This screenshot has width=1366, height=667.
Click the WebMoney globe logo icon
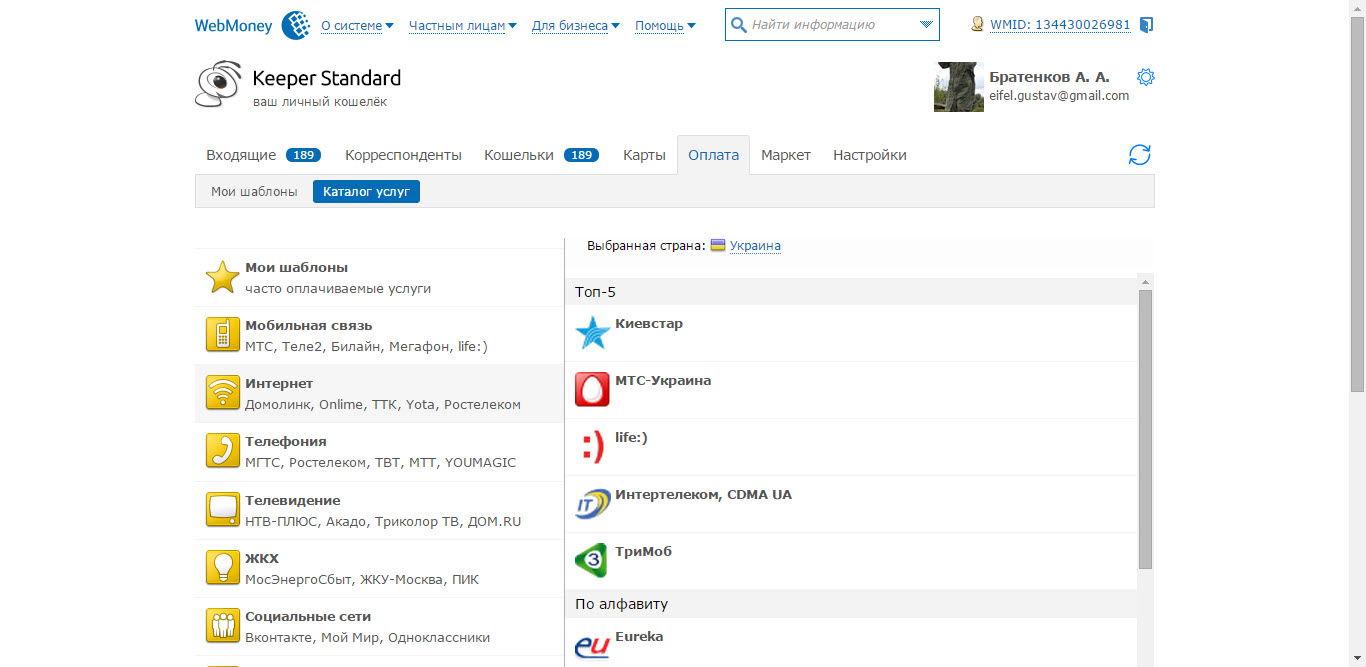pyautogui.click(x=295, y=25)
